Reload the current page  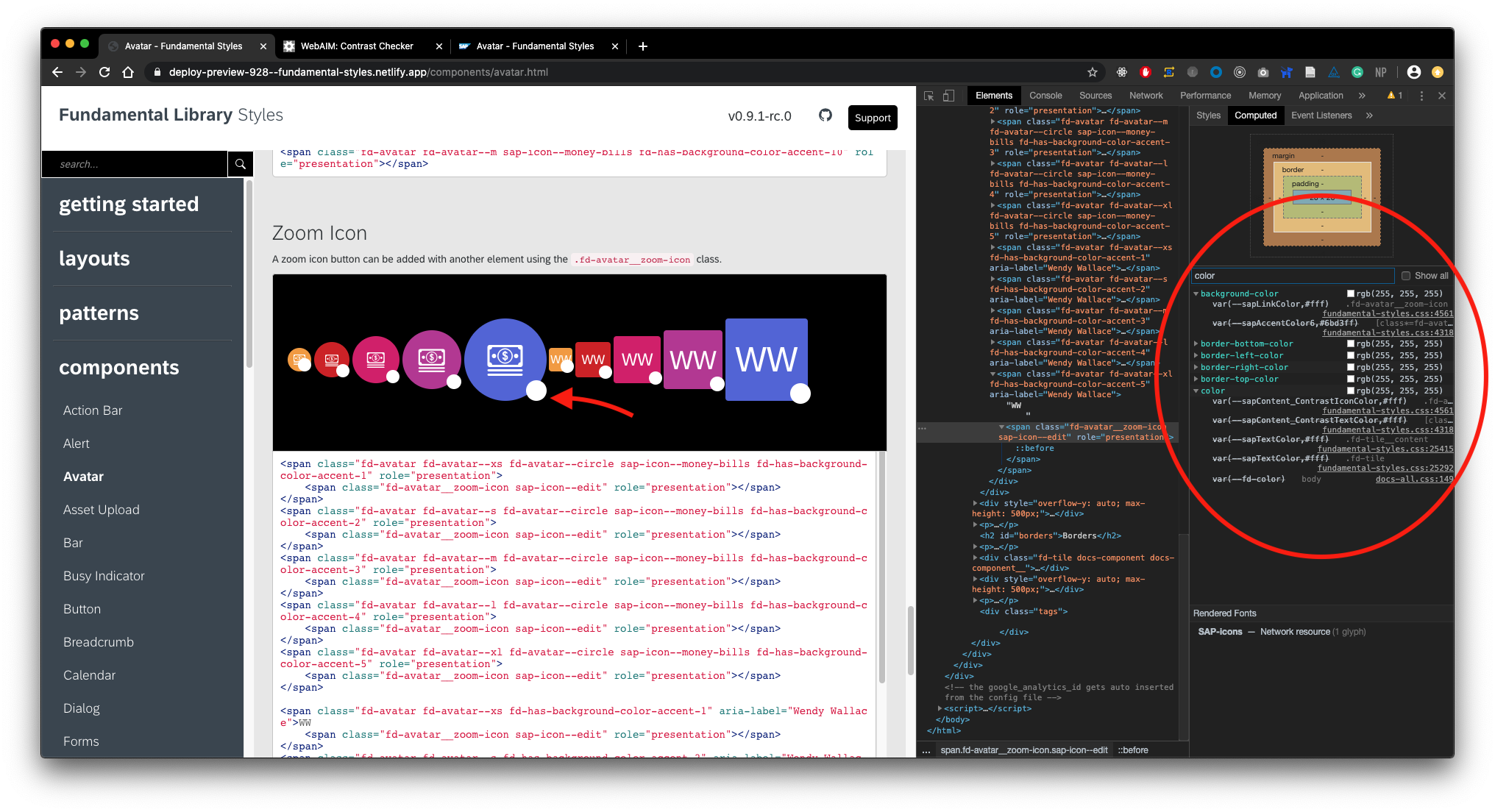click(104, 72)
